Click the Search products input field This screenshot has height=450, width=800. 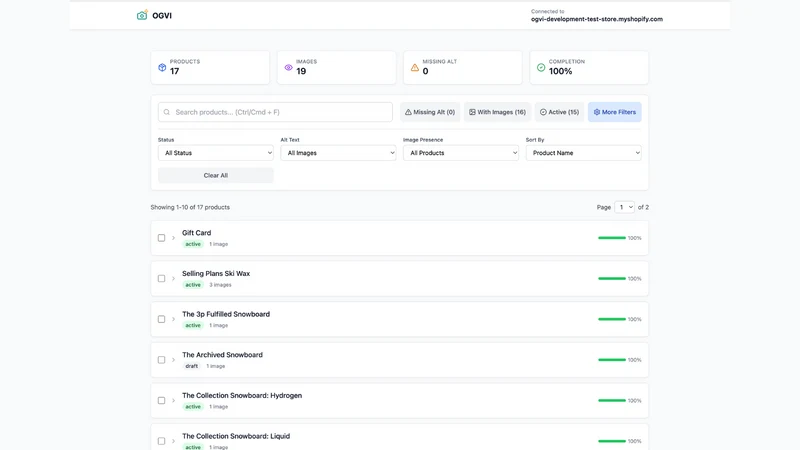[276, 112]
